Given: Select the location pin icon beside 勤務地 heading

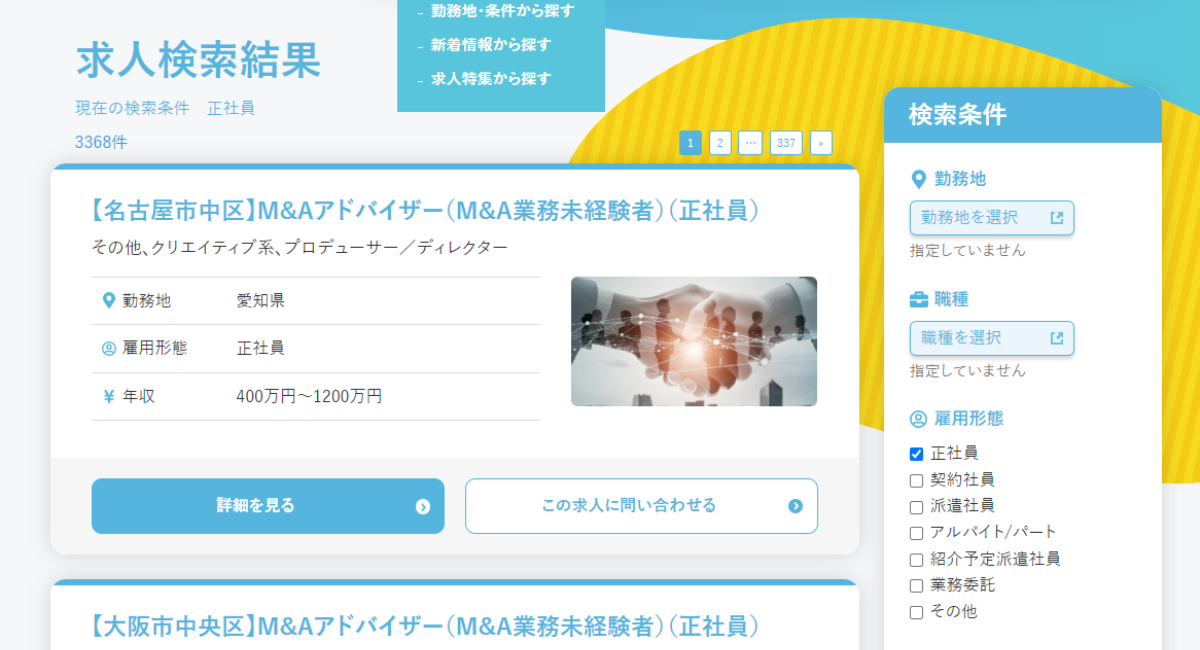Looking at the screenshot, I should (x=916, y=179).
